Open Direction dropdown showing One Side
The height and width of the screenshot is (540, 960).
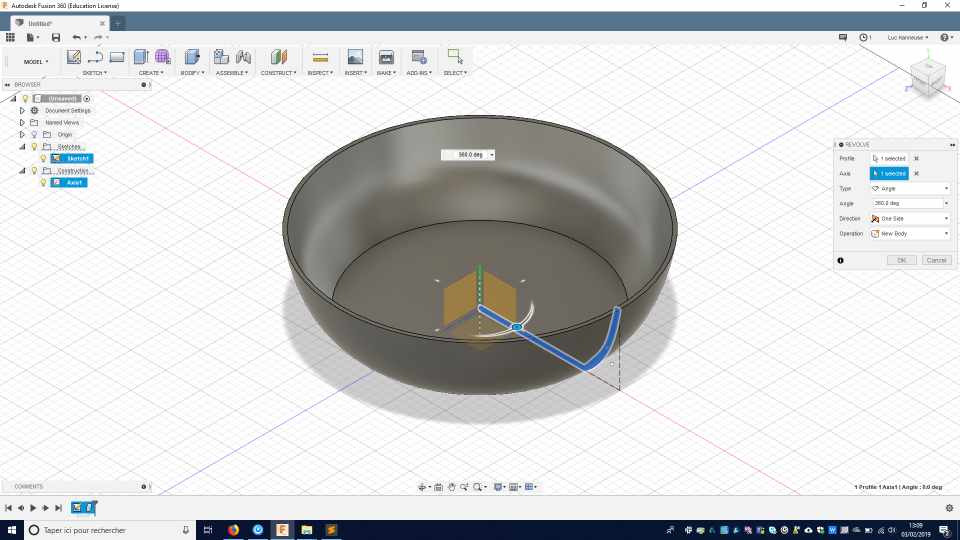pyautogui.click(x=910, y=219)
